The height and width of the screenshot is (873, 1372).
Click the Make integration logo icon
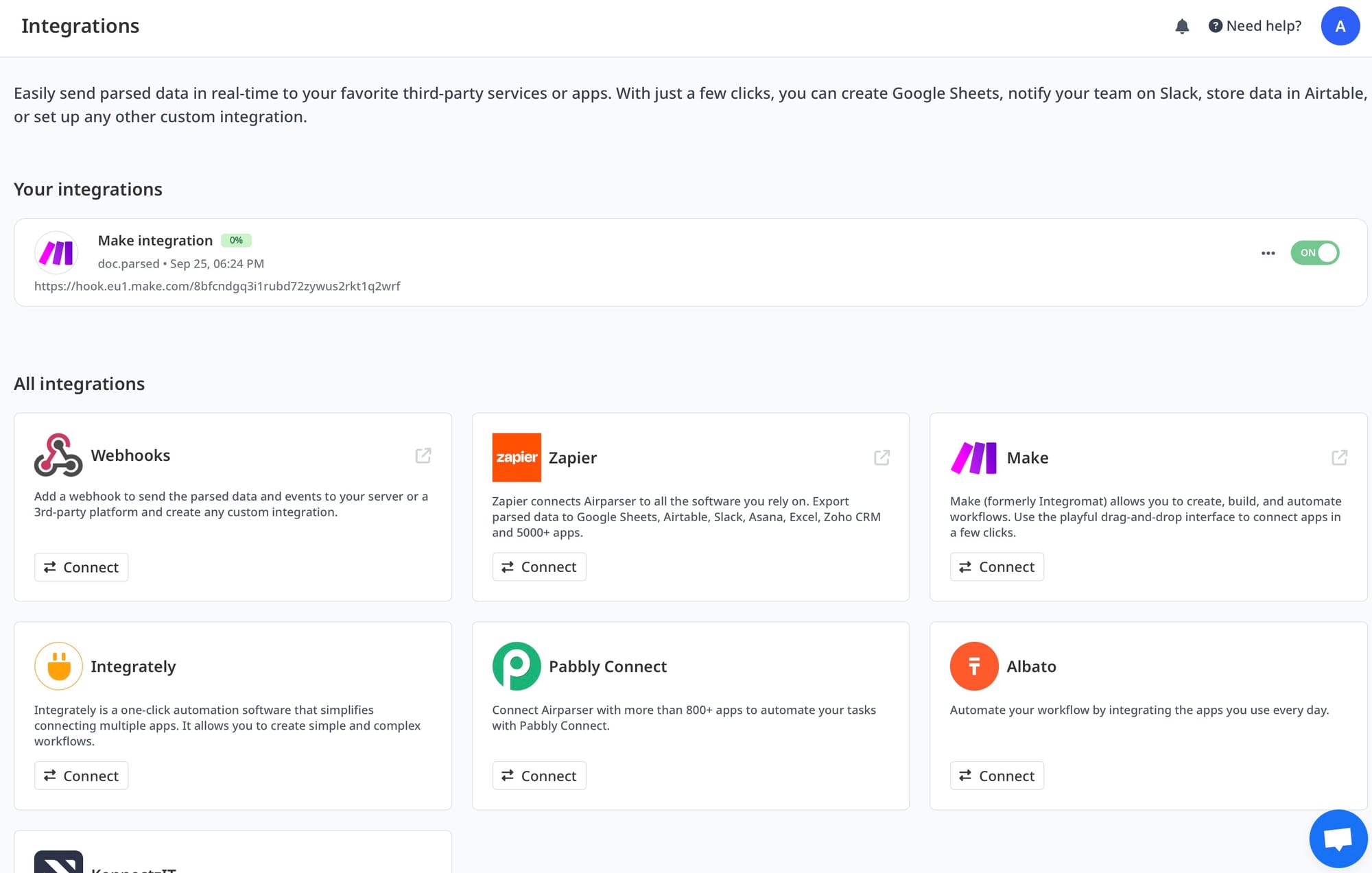pos(56,252)
